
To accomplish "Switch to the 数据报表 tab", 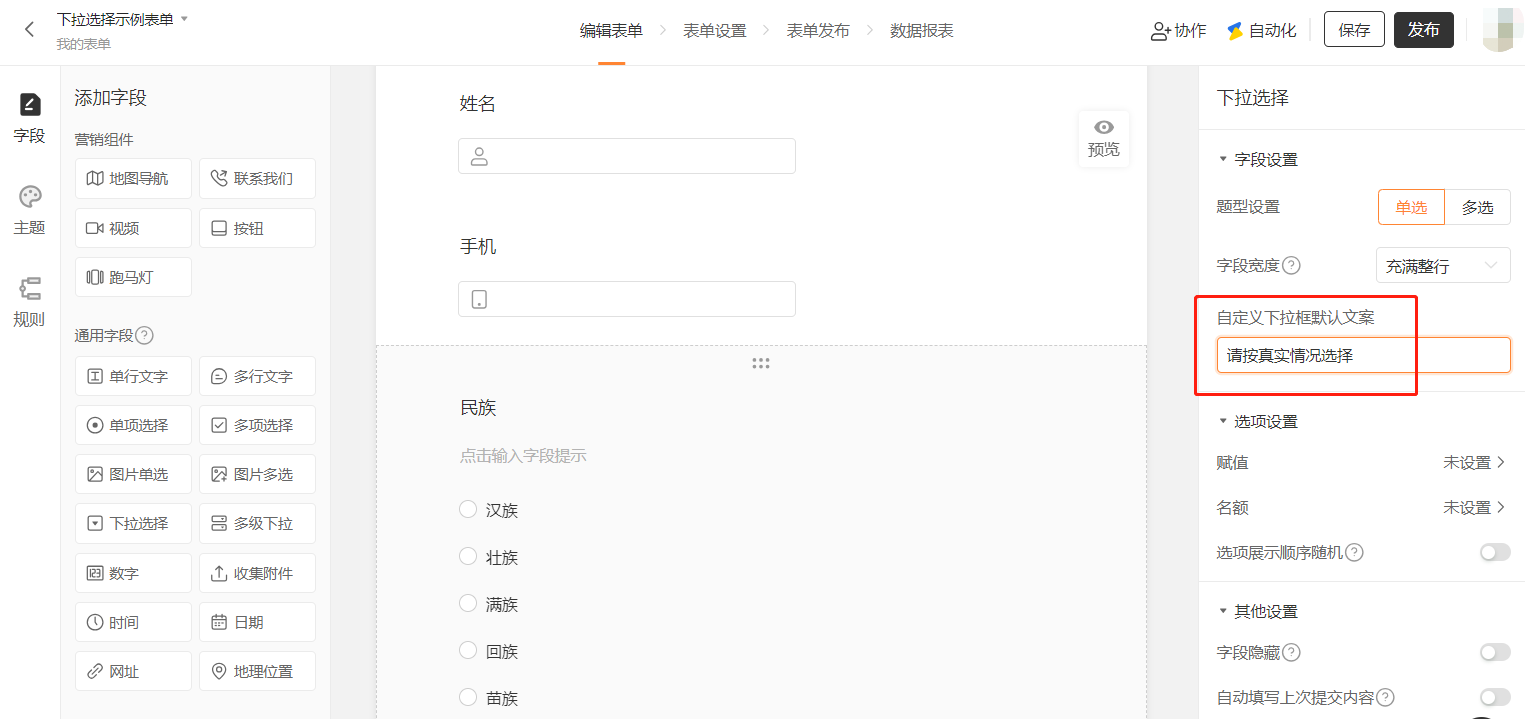I will click(x=922, y=31).
